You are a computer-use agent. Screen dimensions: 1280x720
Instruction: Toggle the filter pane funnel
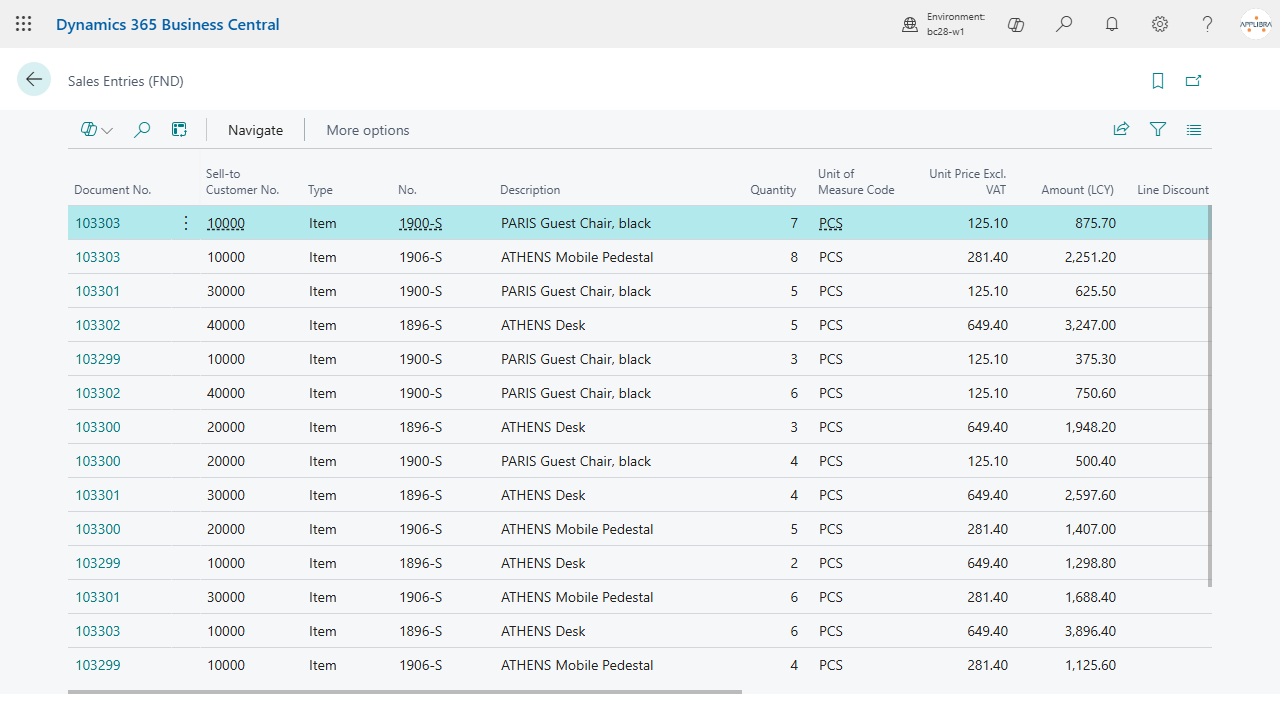click(1158, 129)
